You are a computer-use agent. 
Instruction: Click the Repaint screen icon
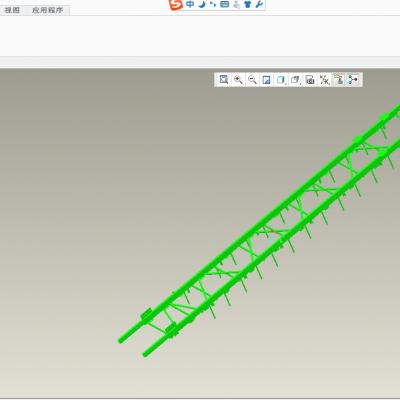[266, 80]
